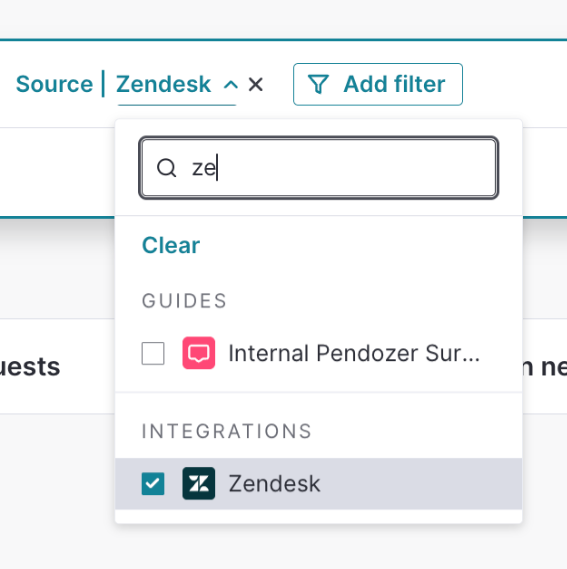Click the partially visible "n ne" column header
567x569 pixels.
(545, 367)
